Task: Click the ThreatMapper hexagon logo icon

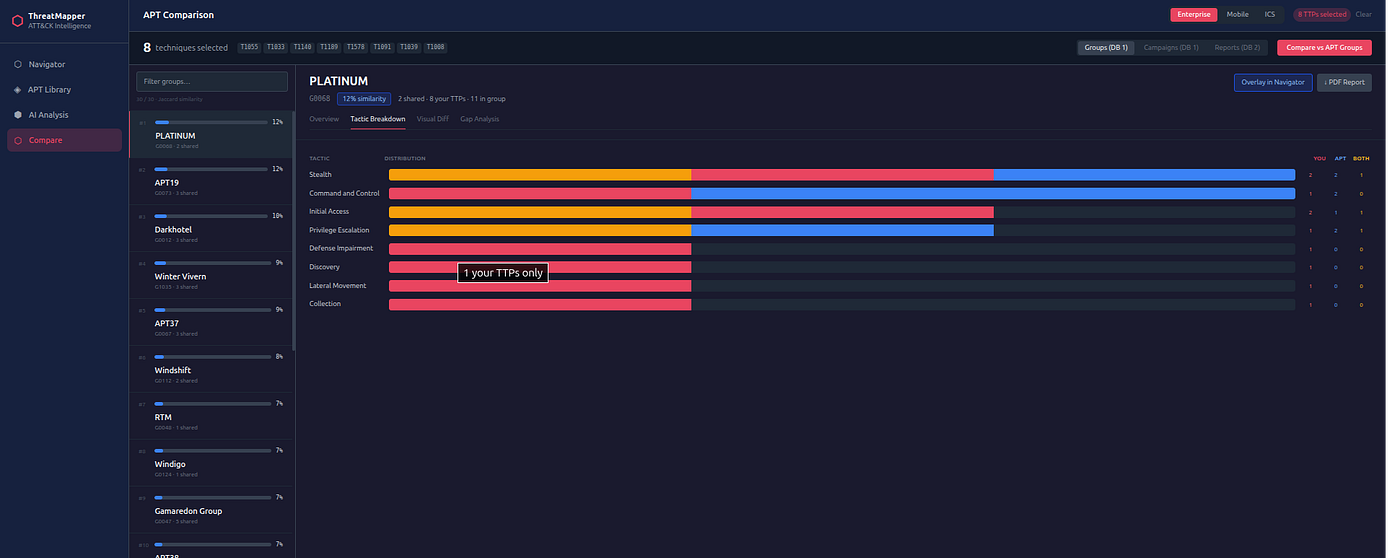Action: tap(17, 20)
